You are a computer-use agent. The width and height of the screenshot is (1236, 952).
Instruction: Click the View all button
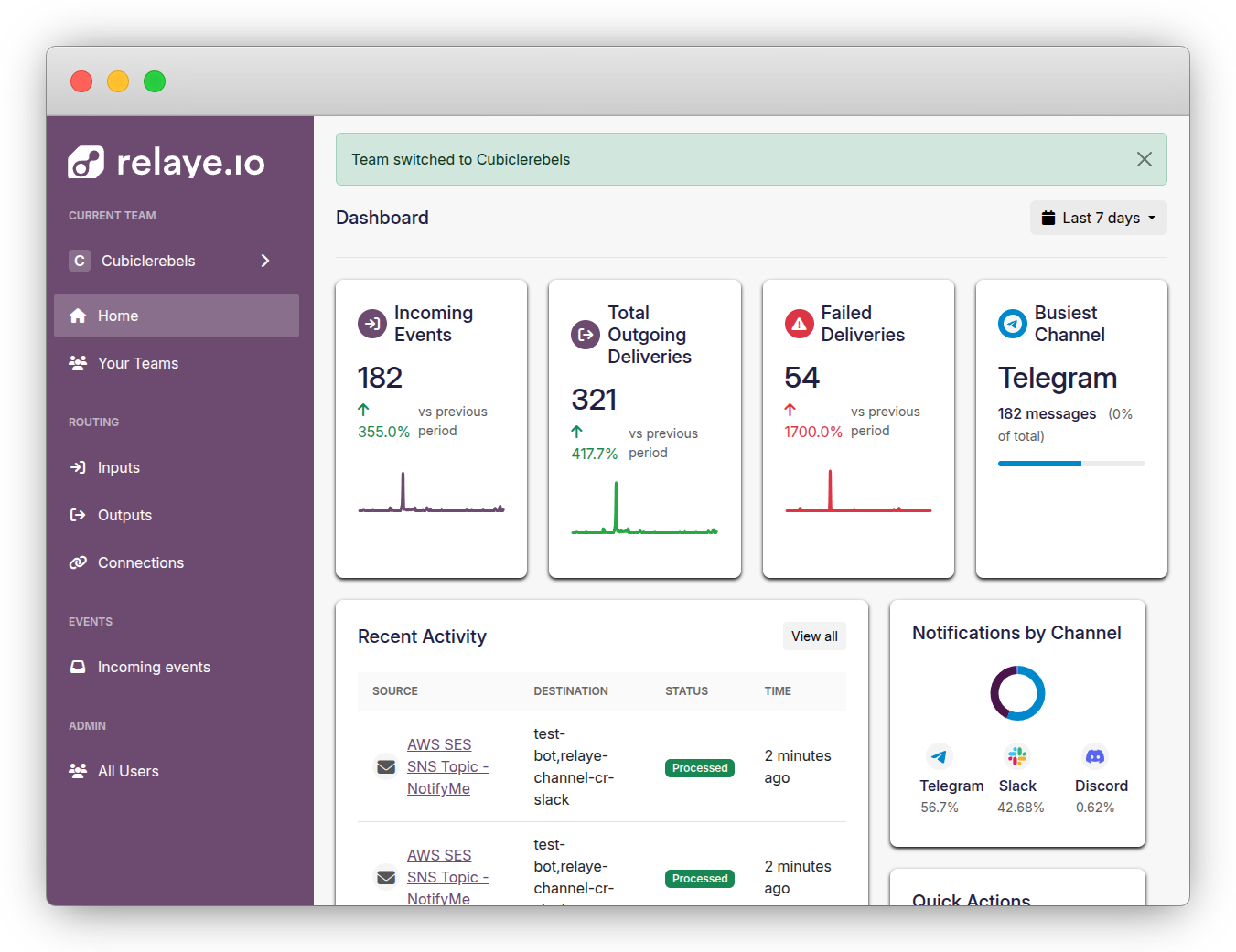coord(814,636)
